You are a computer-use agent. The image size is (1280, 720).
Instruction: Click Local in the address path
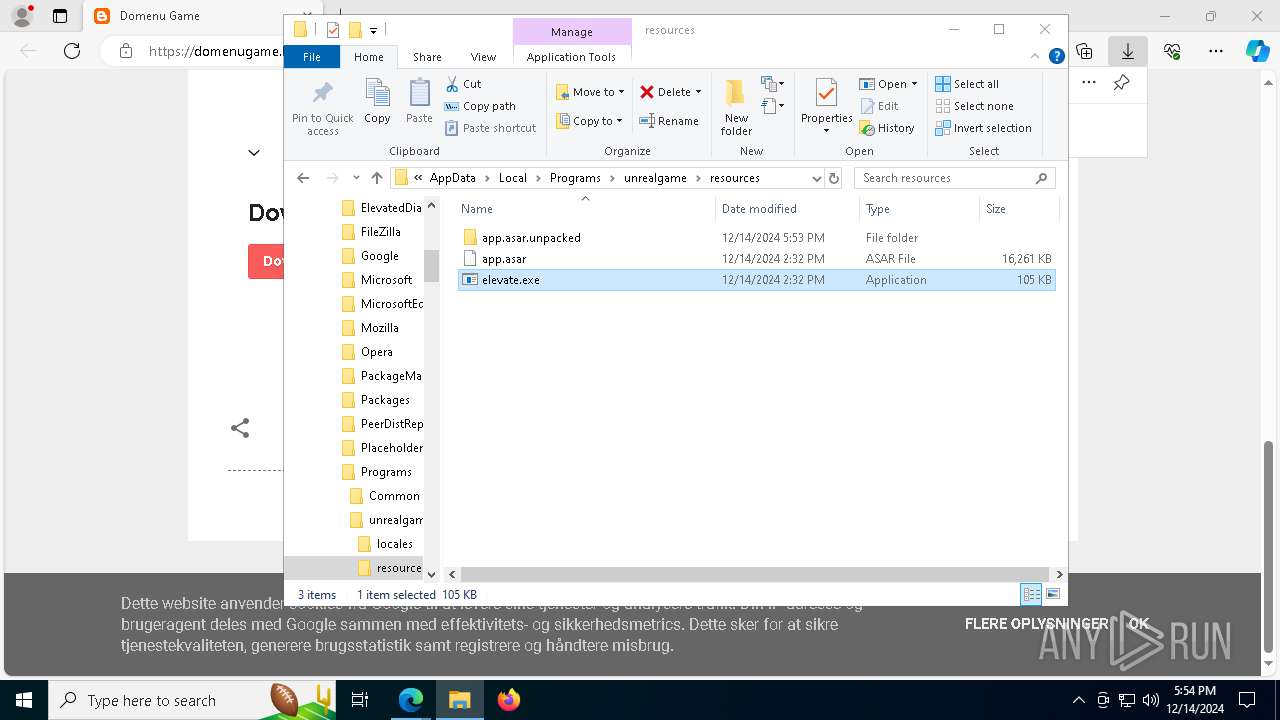[512, 178]
